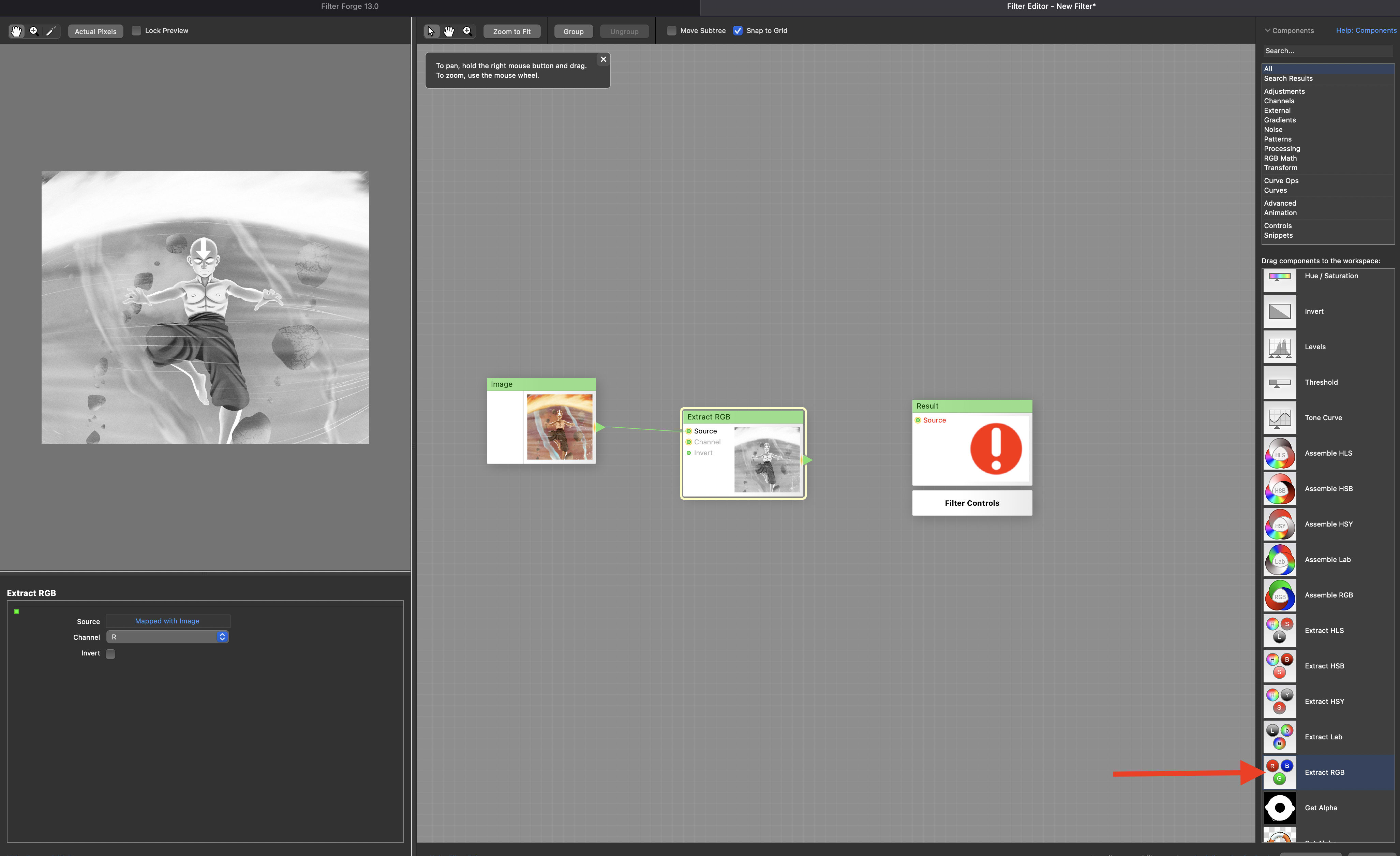
Task: Select the Patterns category
Action: (x=1328, y=139)
